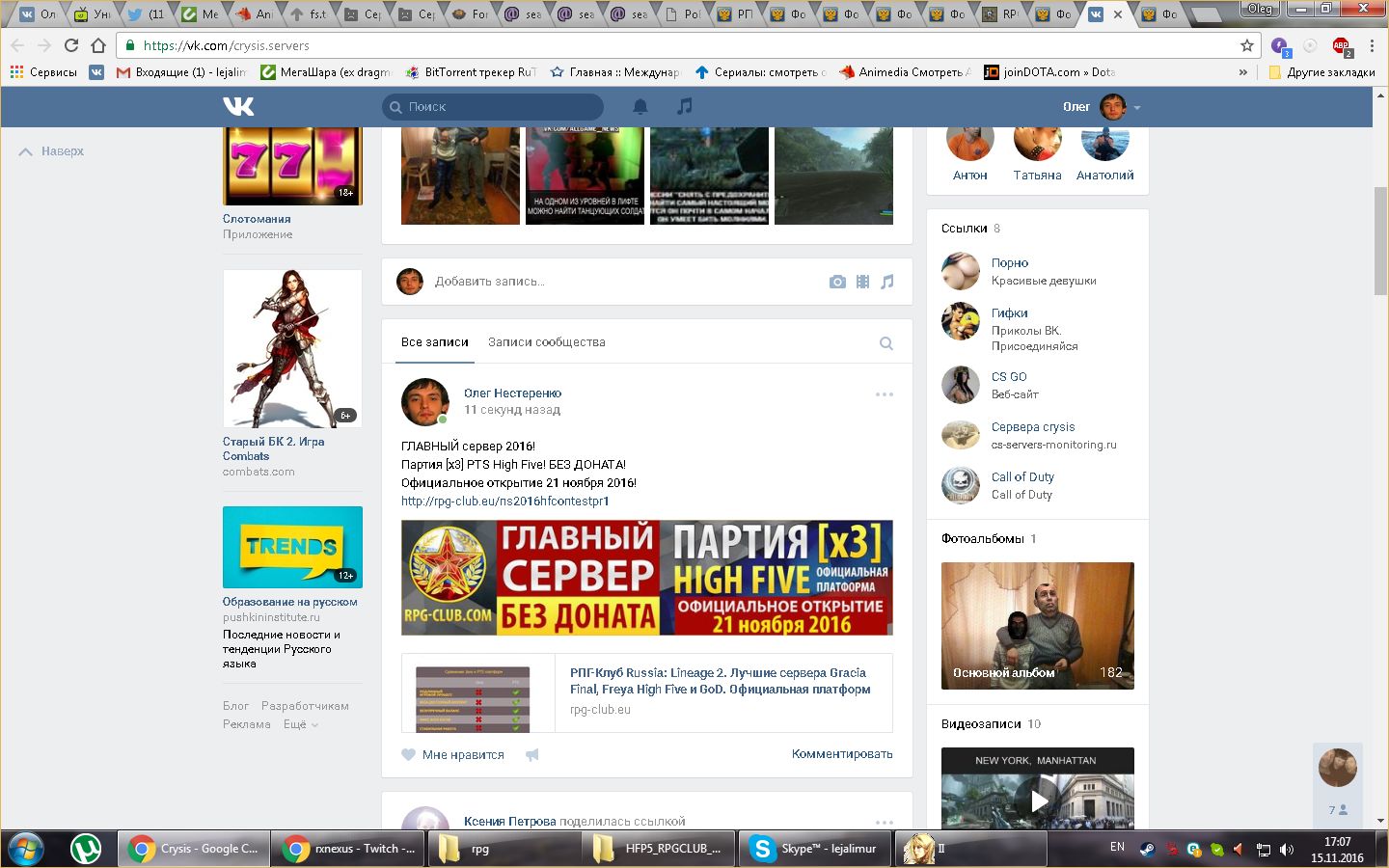Open the music note icon in header
Screen dimensions: 1389x868
coord(684,107)
